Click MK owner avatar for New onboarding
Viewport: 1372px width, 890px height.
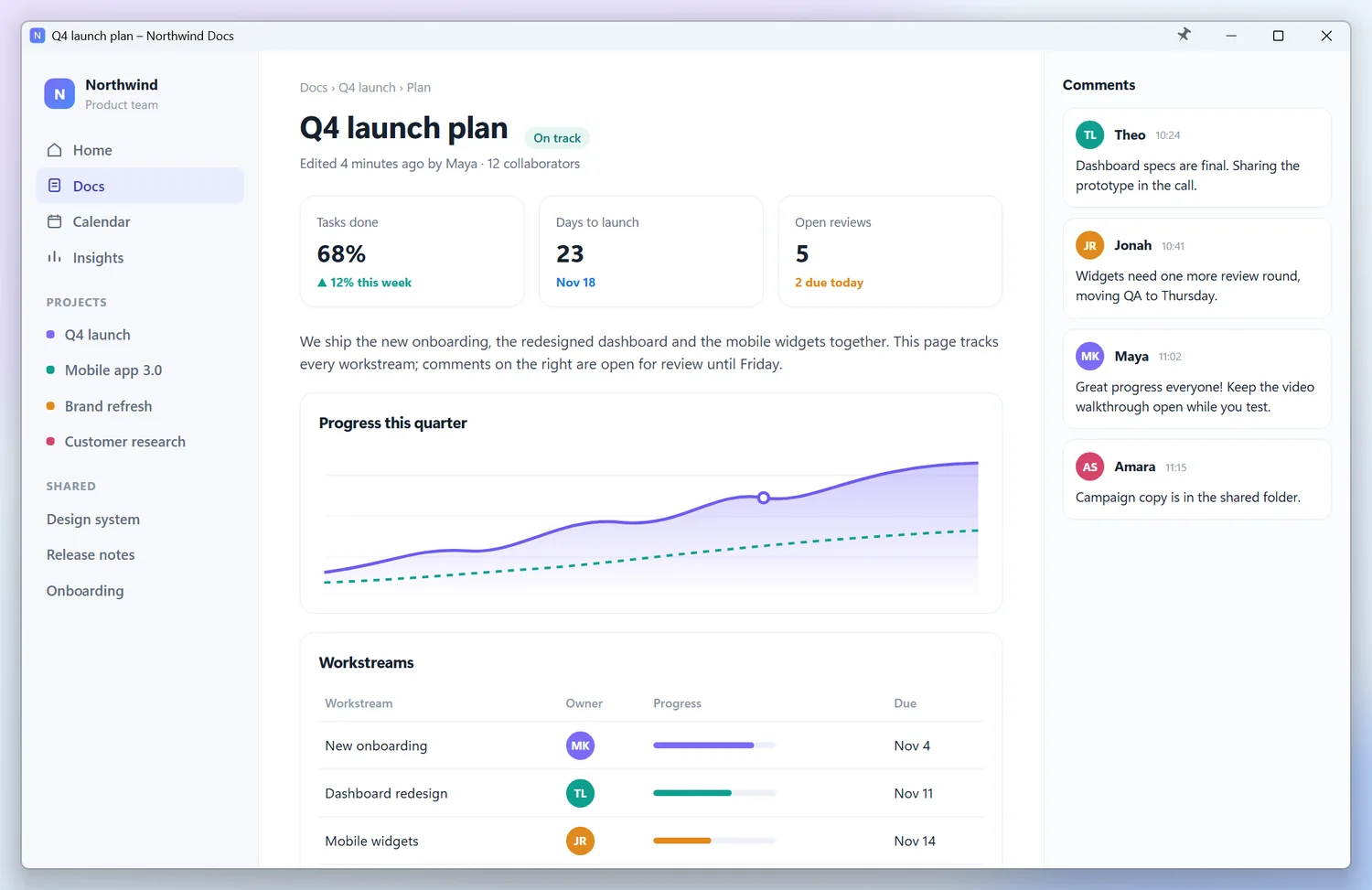click(x=580, y=745)
